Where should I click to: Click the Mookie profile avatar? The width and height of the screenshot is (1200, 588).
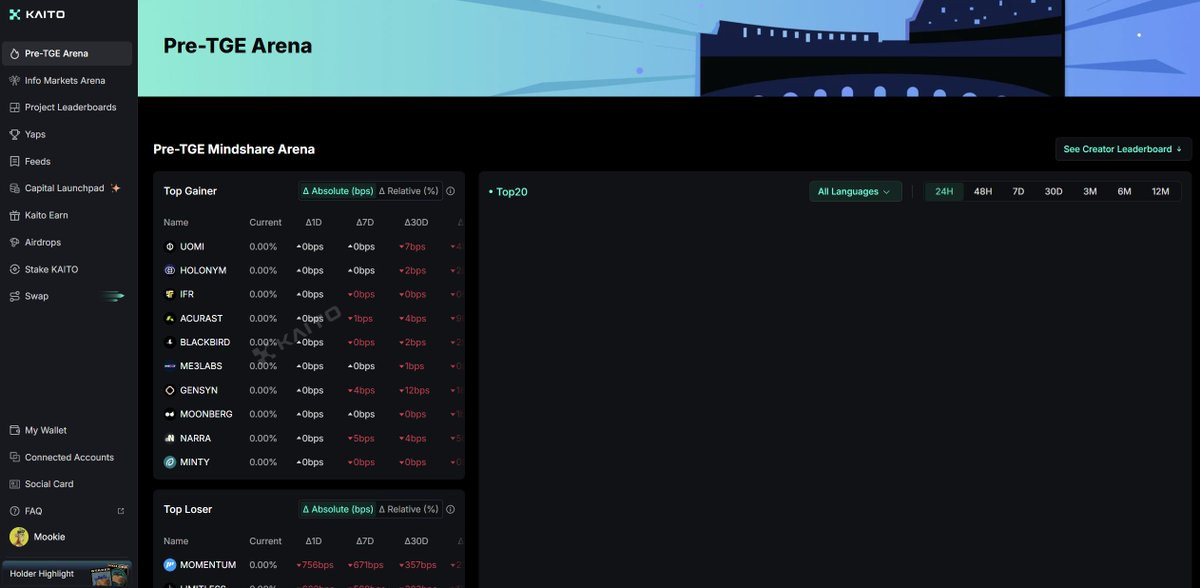(x=19, y=537)
